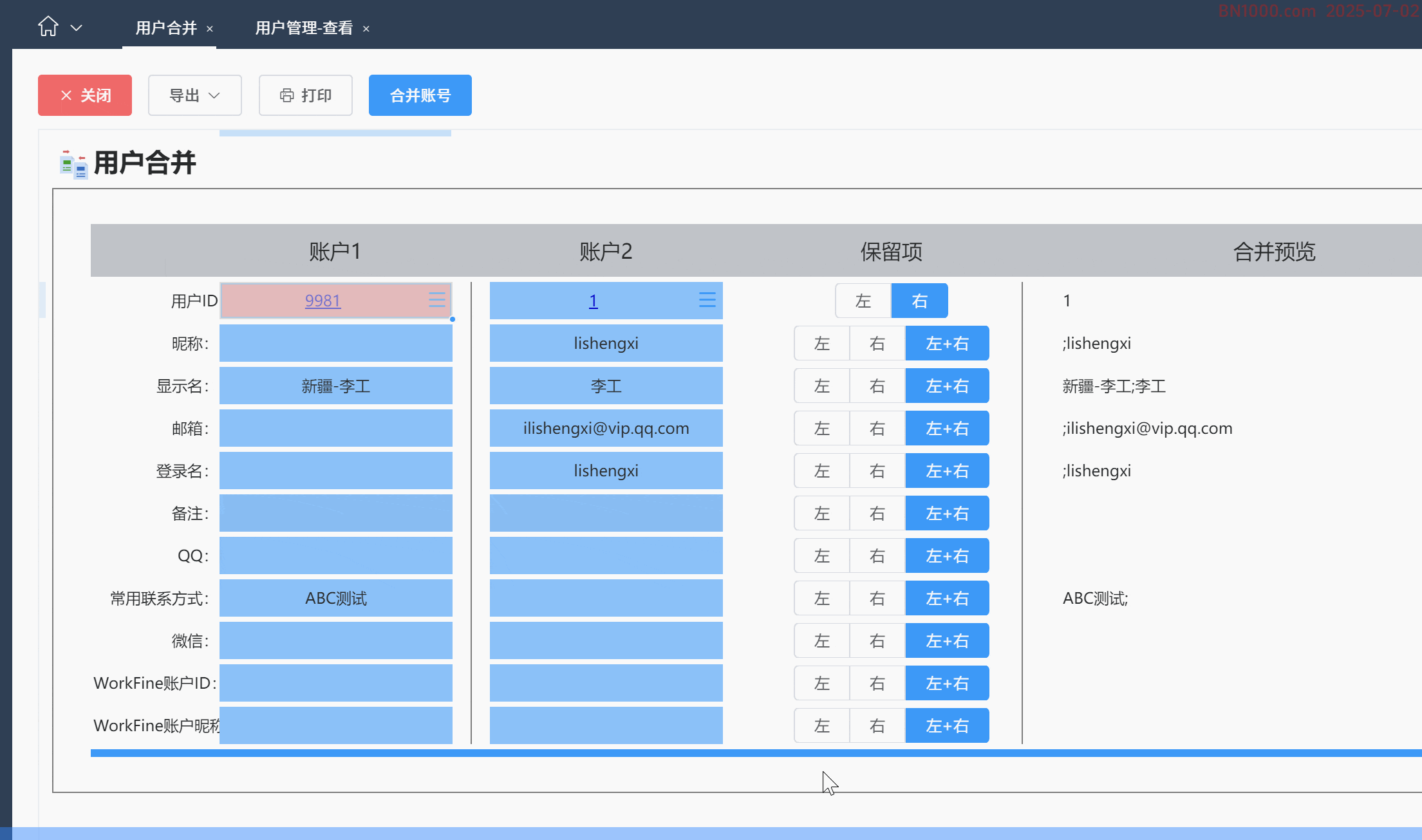1422x840 pixels.
Task: Select 左+右 for WorkFine账户ID row
Action: [948, 683]
